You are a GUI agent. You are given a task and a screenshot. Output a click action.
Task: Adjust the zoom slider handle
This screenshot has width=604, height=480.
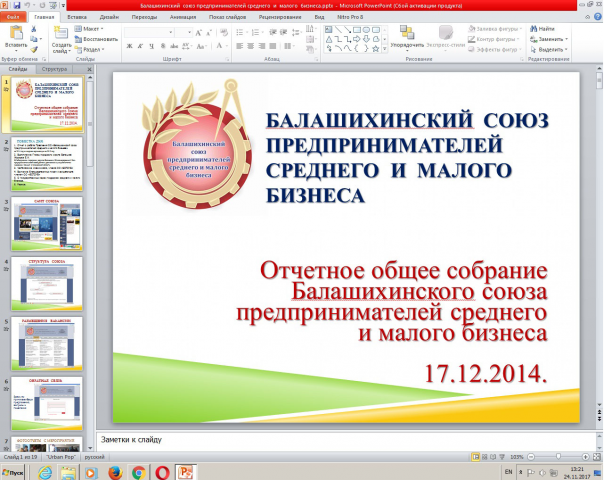tap(558, 457)
